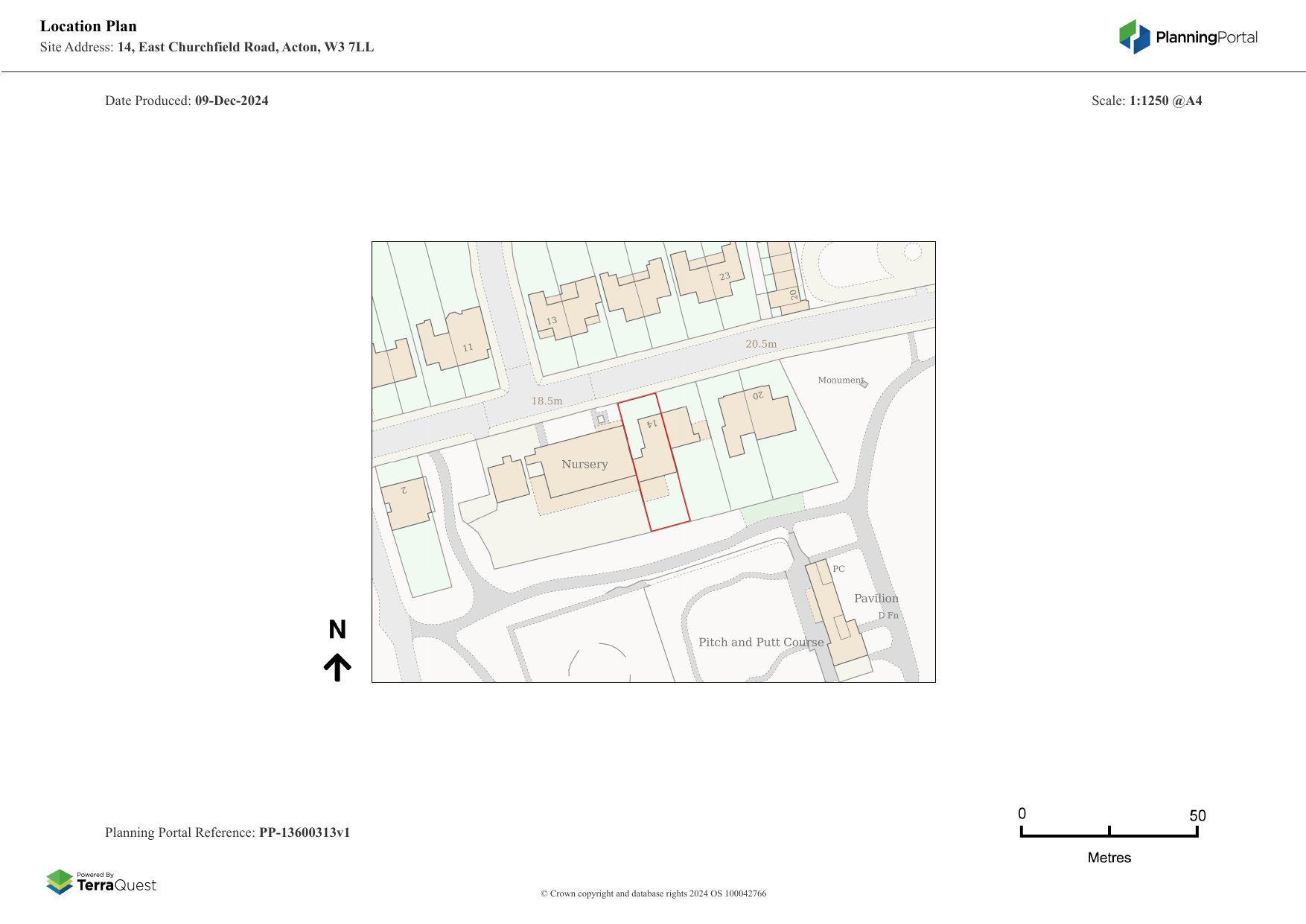Click the 18.5m spot height label
Viewport: 1306px width, 924px height.
click(547, 401)
